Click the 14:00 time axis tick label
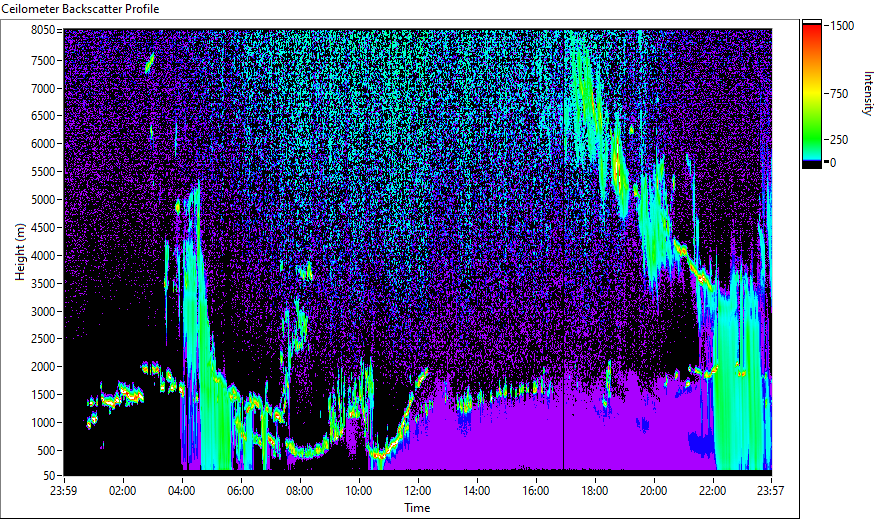This screenshot has height=519, width=878. (477, 491)
